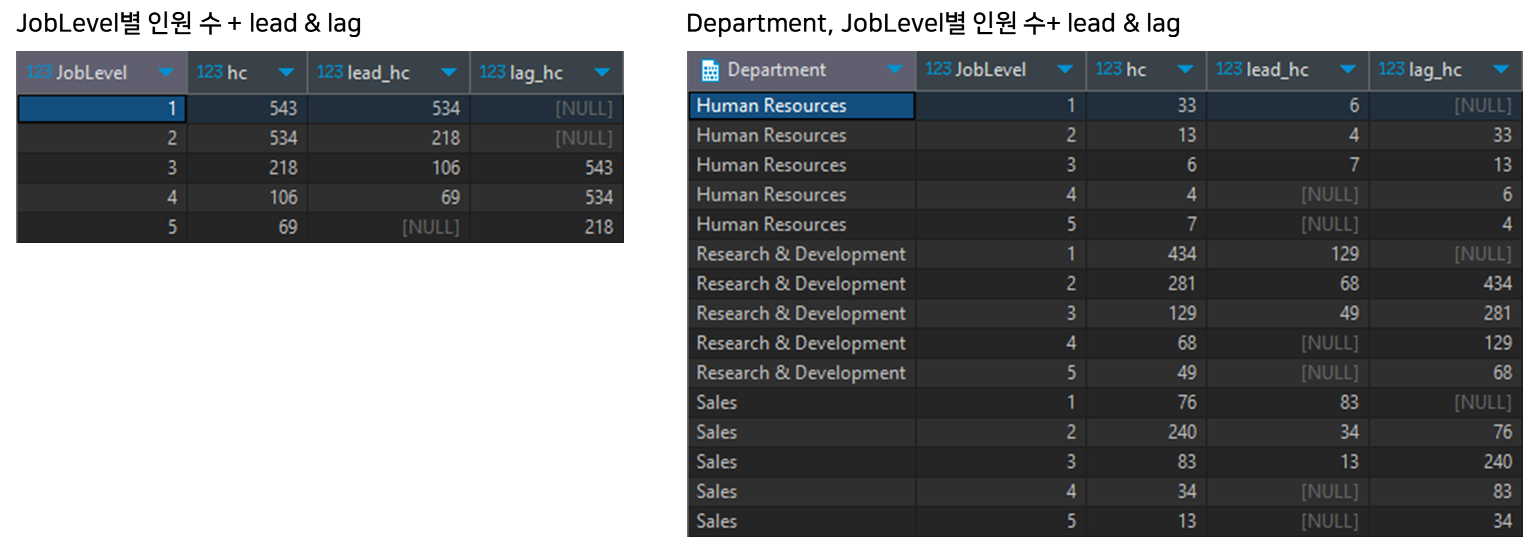Click the 123 numeric icon beside hc in left table
This screenshot has height=537, width=1523.
(x=210, y=72)
